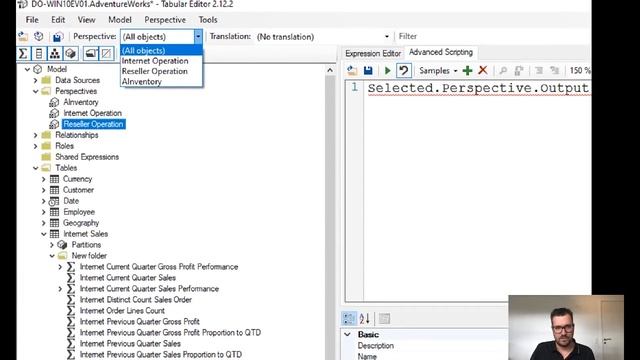The width and height of the screenshot is (640, 360).
Task: Select Internet Current Quarter Sales measure
Action: (127, 278)
